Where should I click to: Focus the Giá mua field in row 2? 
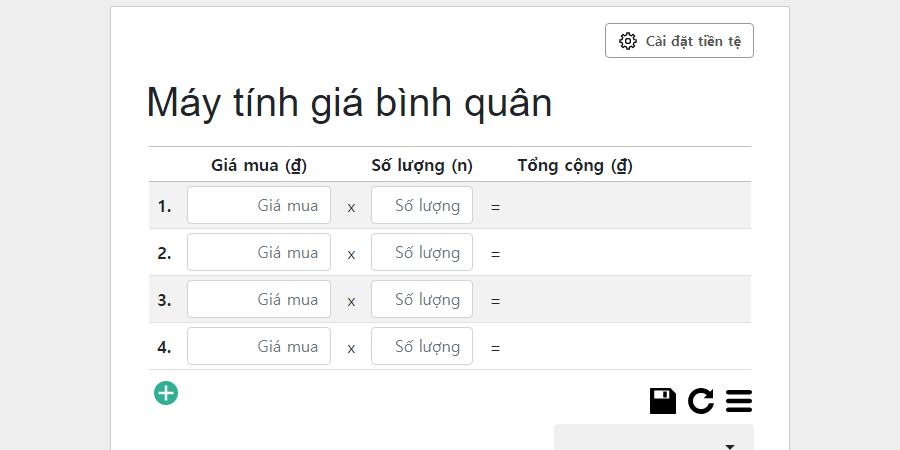click(259, 252)
